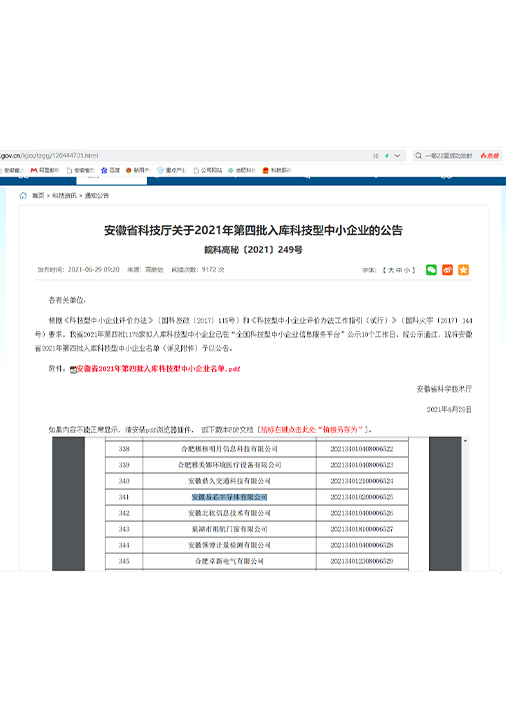506x720 pixels.
Task: Click the announcement title heading
Action: tap(253, 230)
